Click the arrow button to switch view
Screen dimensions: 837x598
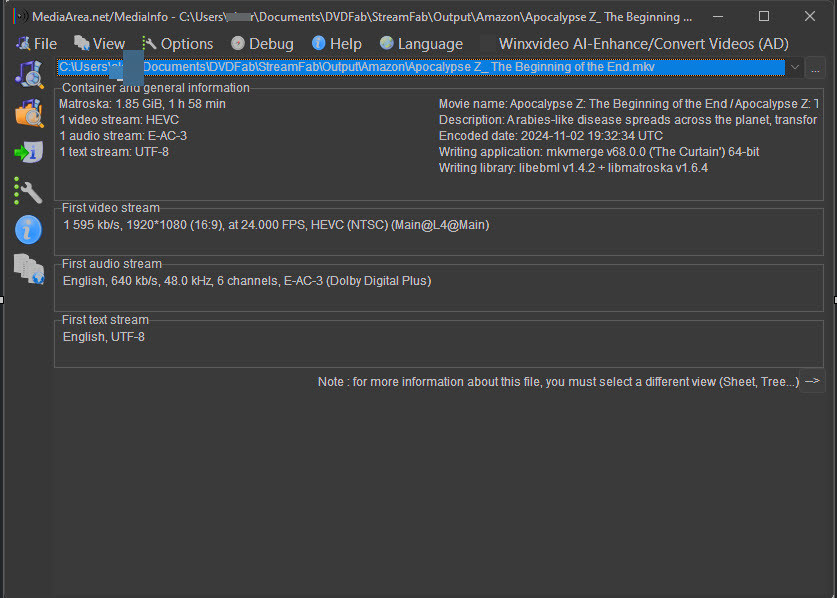pos(812,381)
